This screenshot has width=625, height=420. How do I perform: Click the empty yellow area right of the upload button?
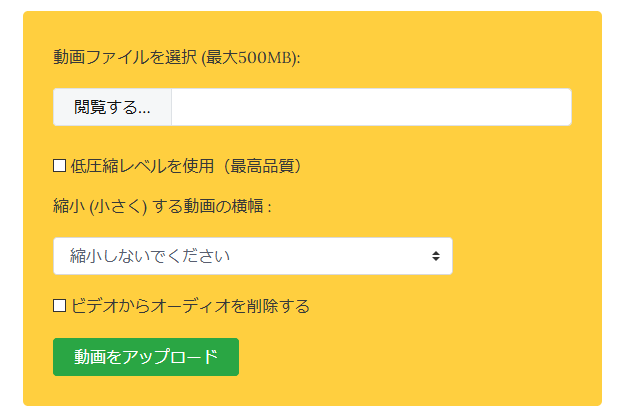pyautogui.click(x=420, y=357)
